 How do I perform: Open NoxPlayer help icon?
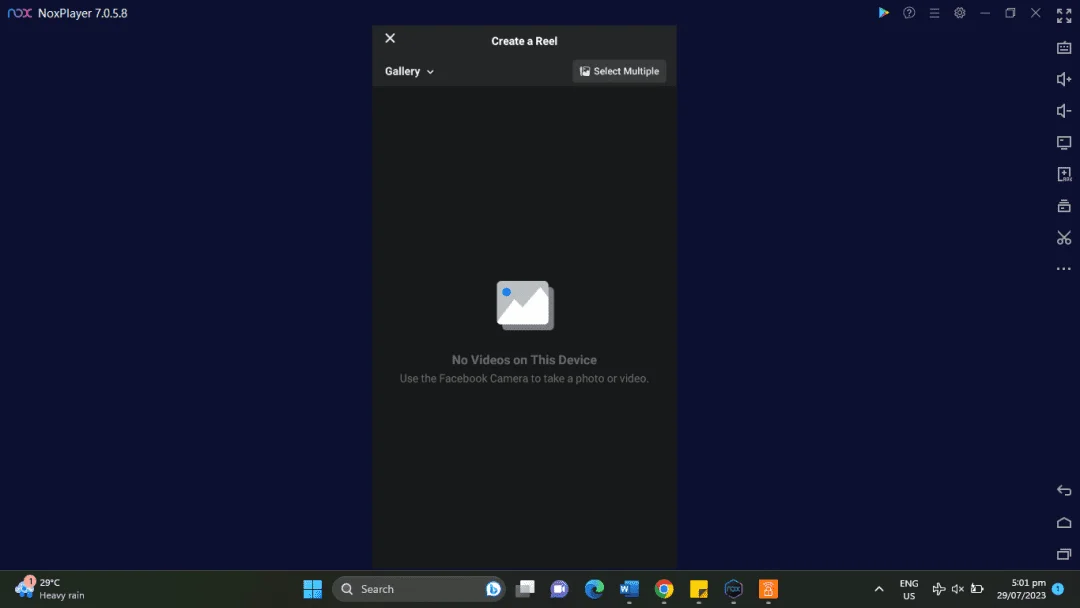[909, 12]
